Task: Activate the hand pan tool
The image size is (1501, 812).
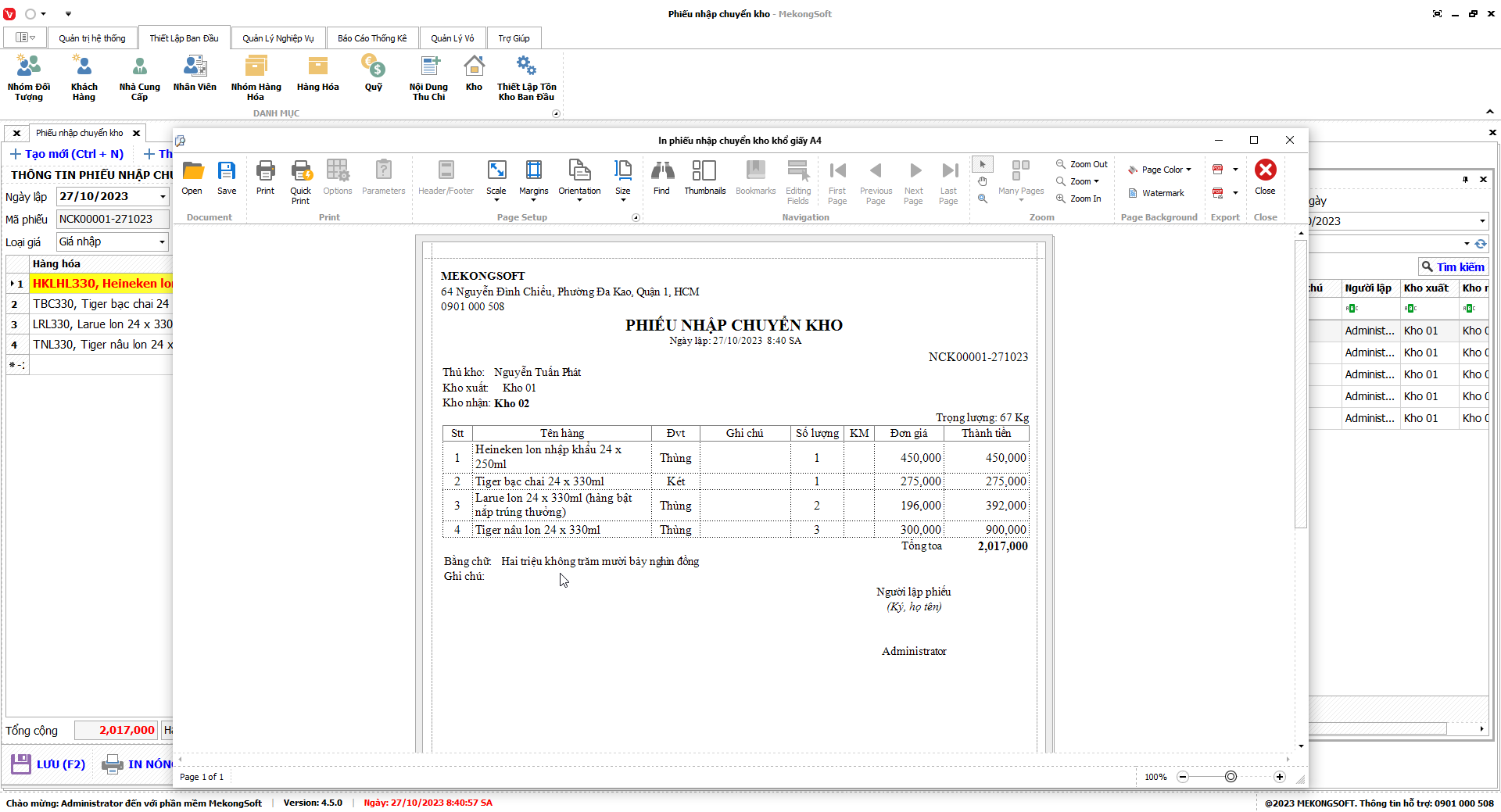Action: [983, 181]
